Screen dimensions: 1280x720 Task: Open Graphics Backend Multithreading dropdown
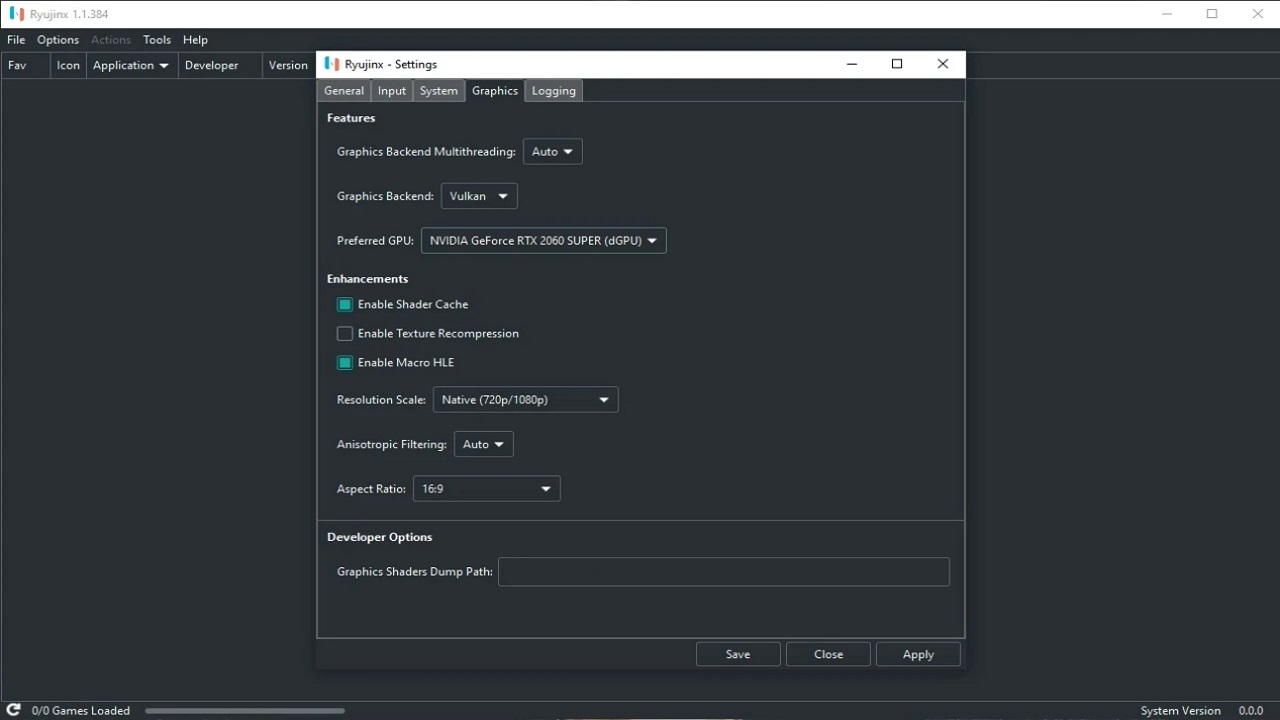[552, 152]
